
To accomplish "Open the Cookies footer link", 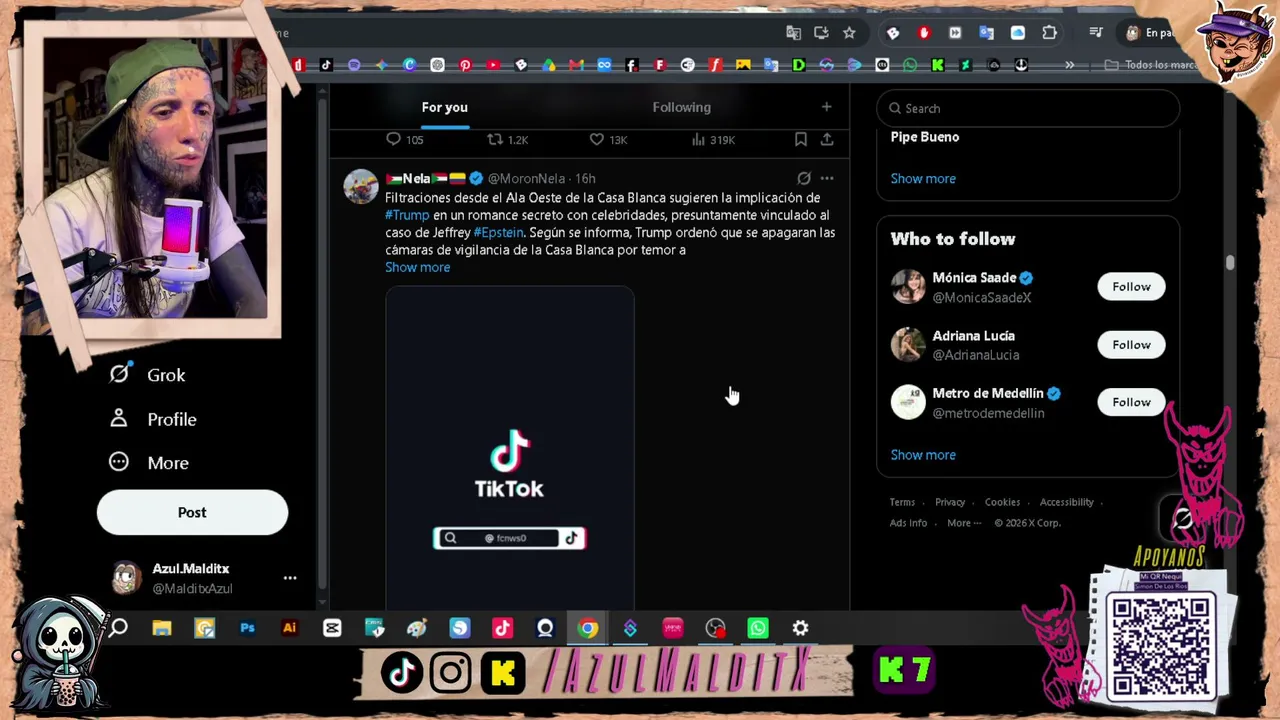I will (1002, 502).
